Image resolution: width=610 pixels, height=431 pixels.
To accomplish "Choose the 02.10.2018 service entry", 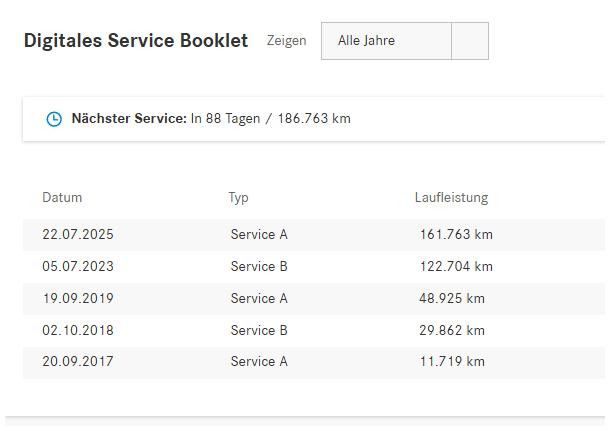I will [x=314, y=330].
